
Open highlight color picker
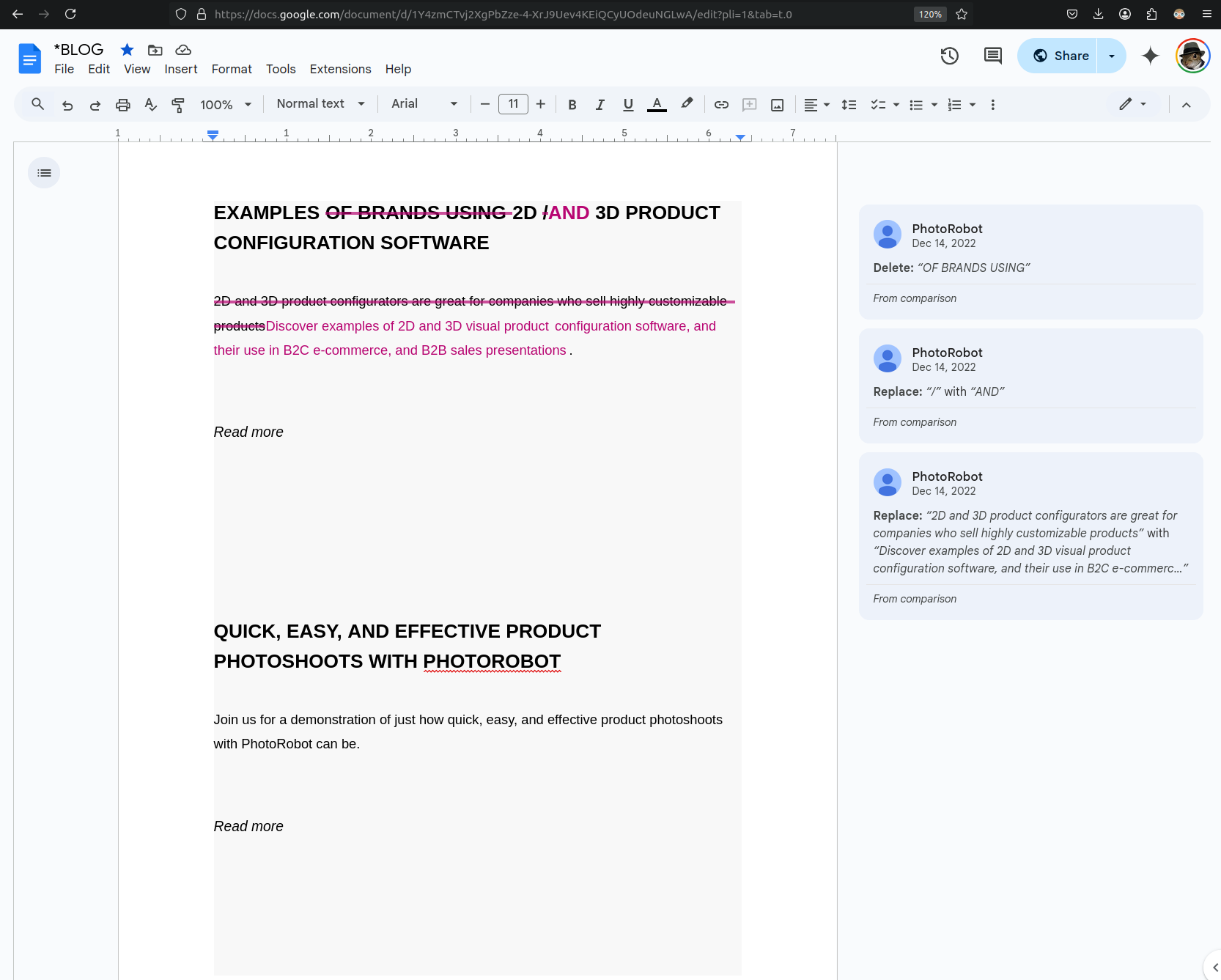687,105
